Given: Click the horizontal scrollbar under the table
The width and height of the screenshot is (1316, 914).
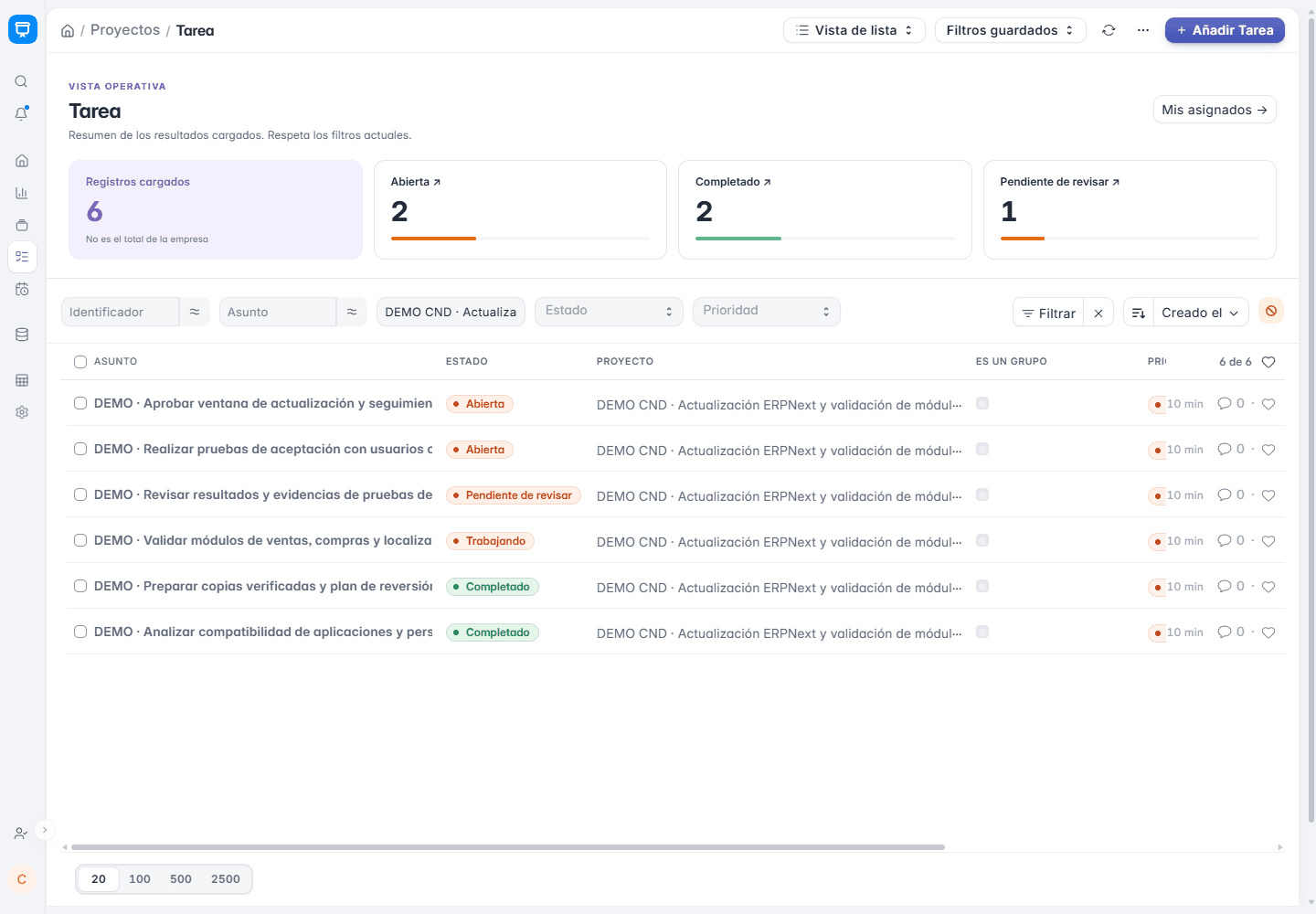Looking at the screenshot, I should click(508, 847).
